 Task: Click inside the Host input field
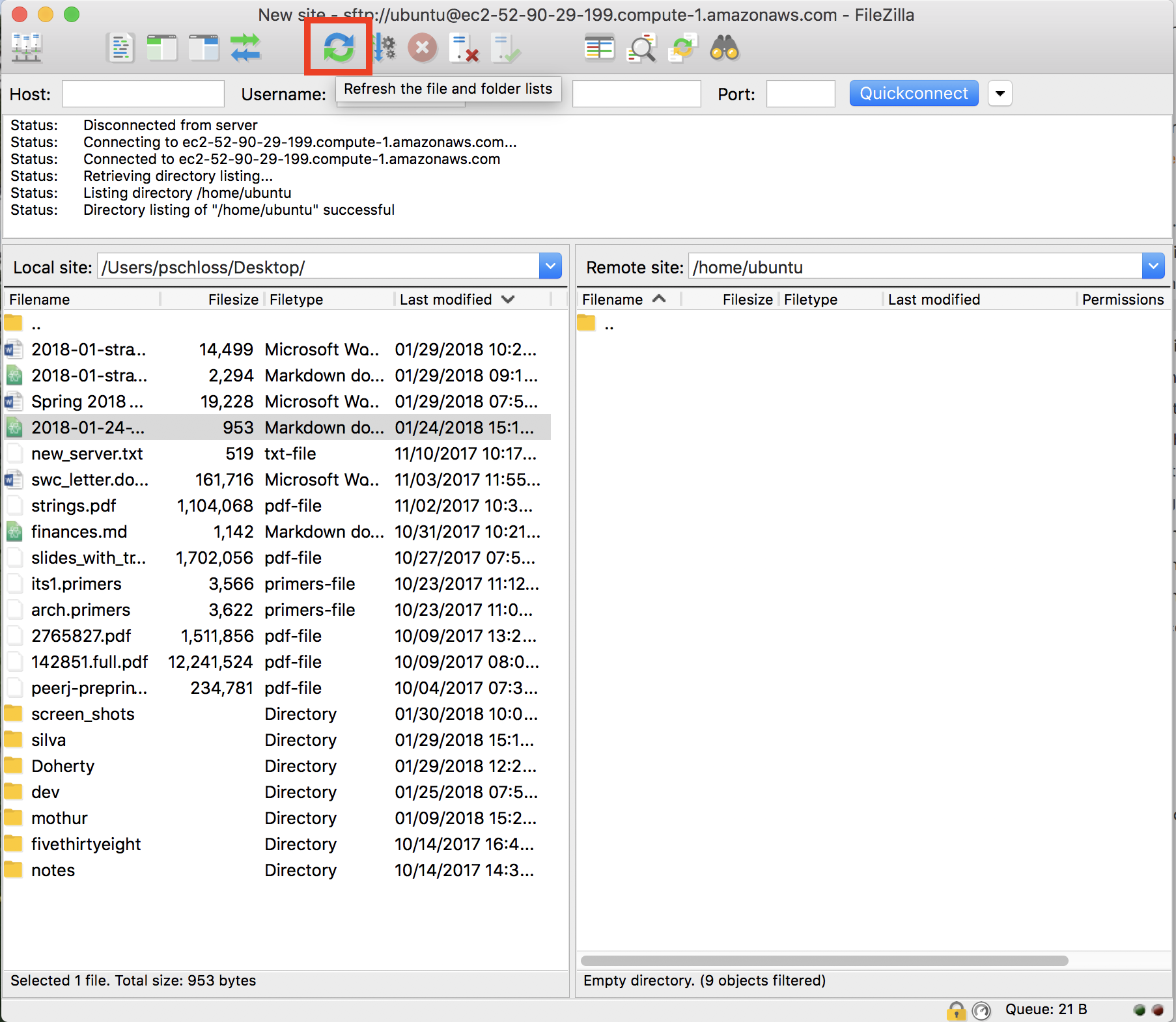tap(143, 94)
